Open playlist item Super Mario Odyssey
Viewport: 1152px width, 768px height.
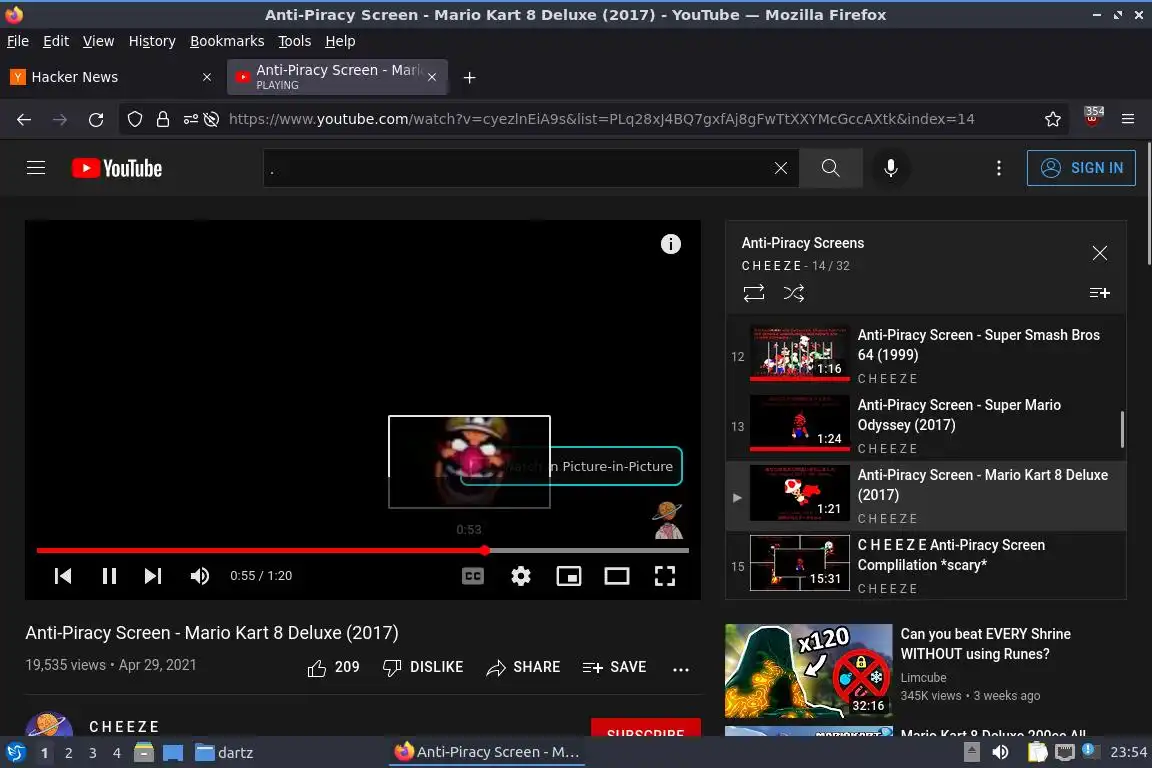926,426
